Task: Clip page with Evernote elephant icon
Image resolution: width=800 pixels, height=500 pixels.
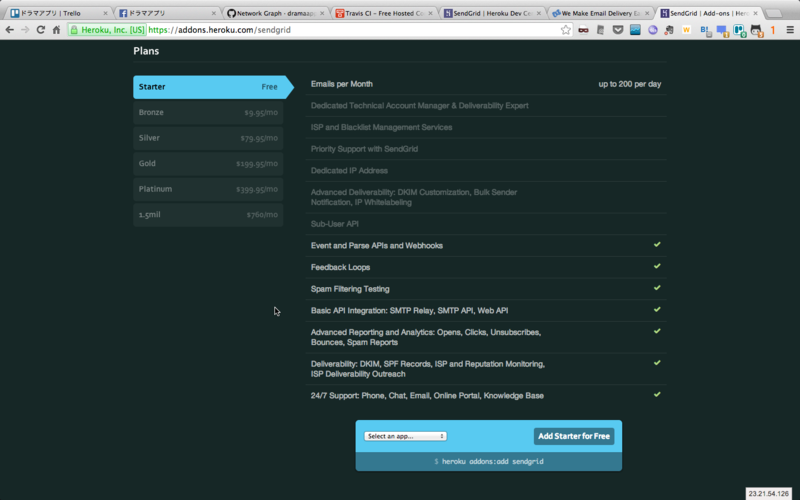Action: coord(669,30)
